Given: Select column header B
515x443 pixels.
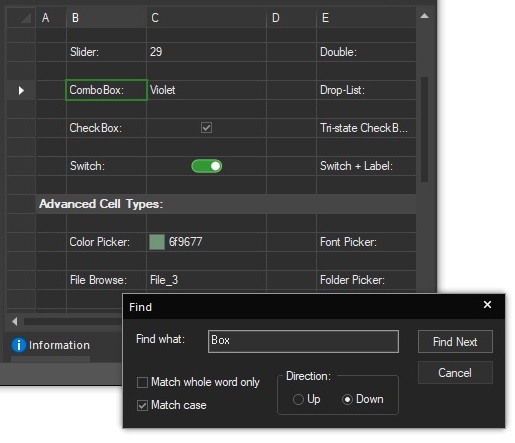Looking at the screenshot, I should (x=106, y=18).
